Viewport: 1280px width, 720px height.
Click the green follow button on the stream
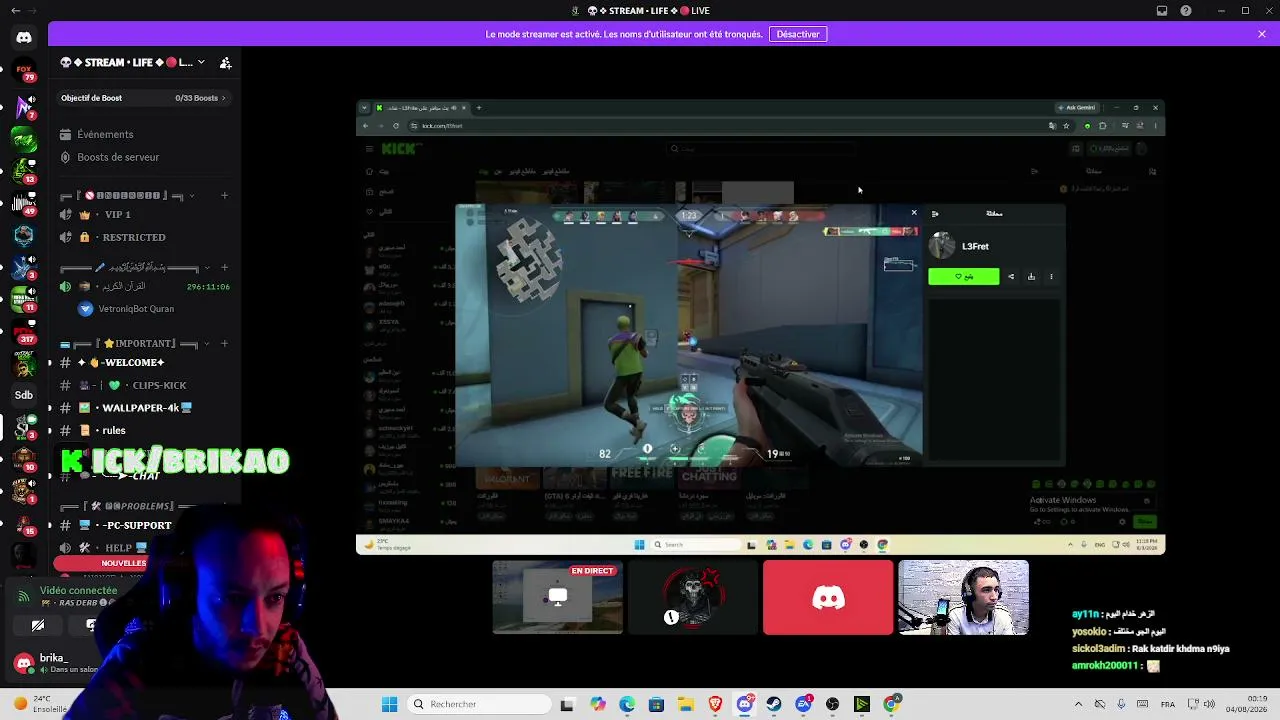tap(963, 276)
